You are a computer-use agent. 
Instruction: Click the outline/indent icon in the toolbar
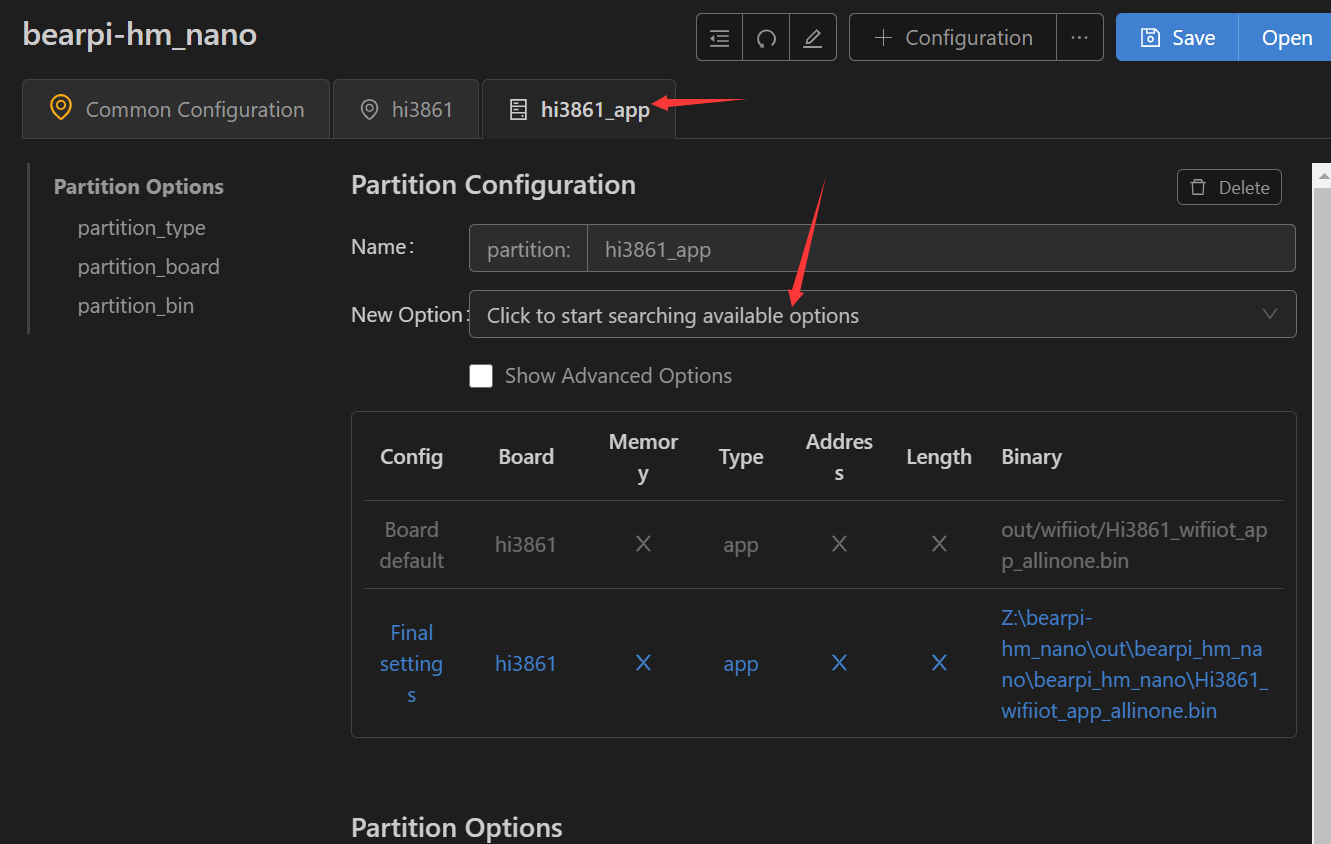coord(719,36)
